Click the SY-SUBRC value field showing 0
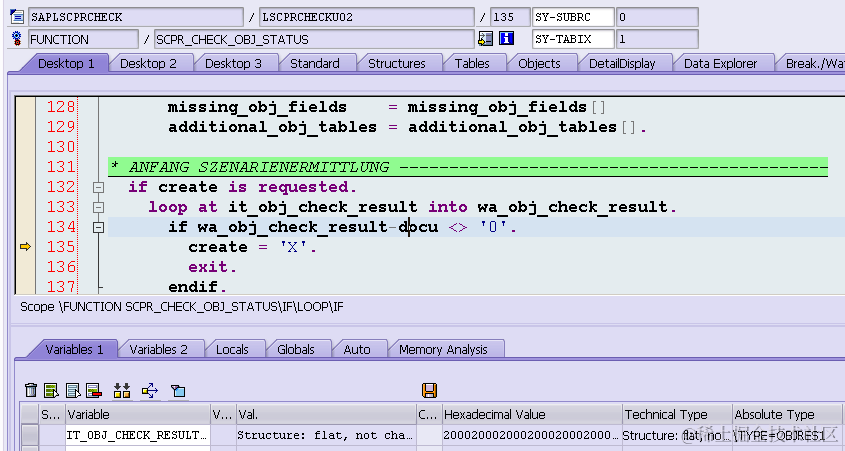 pos(657,17)
